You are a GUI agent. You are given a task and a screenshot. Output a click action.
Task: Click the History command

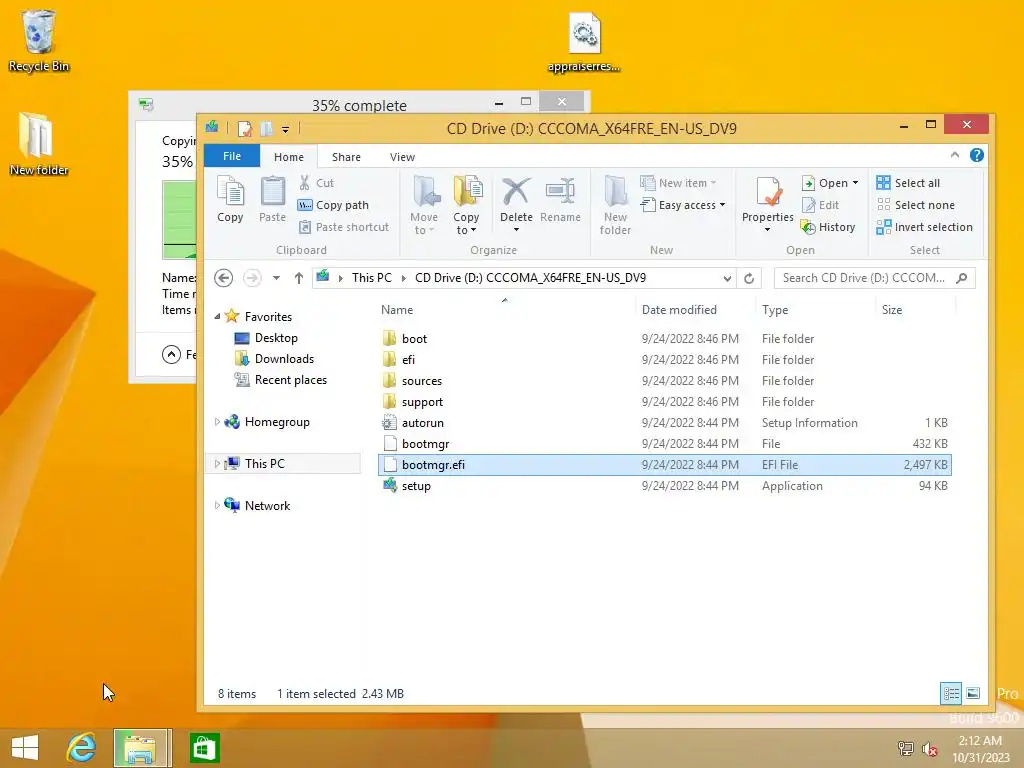tap(828, 227)
